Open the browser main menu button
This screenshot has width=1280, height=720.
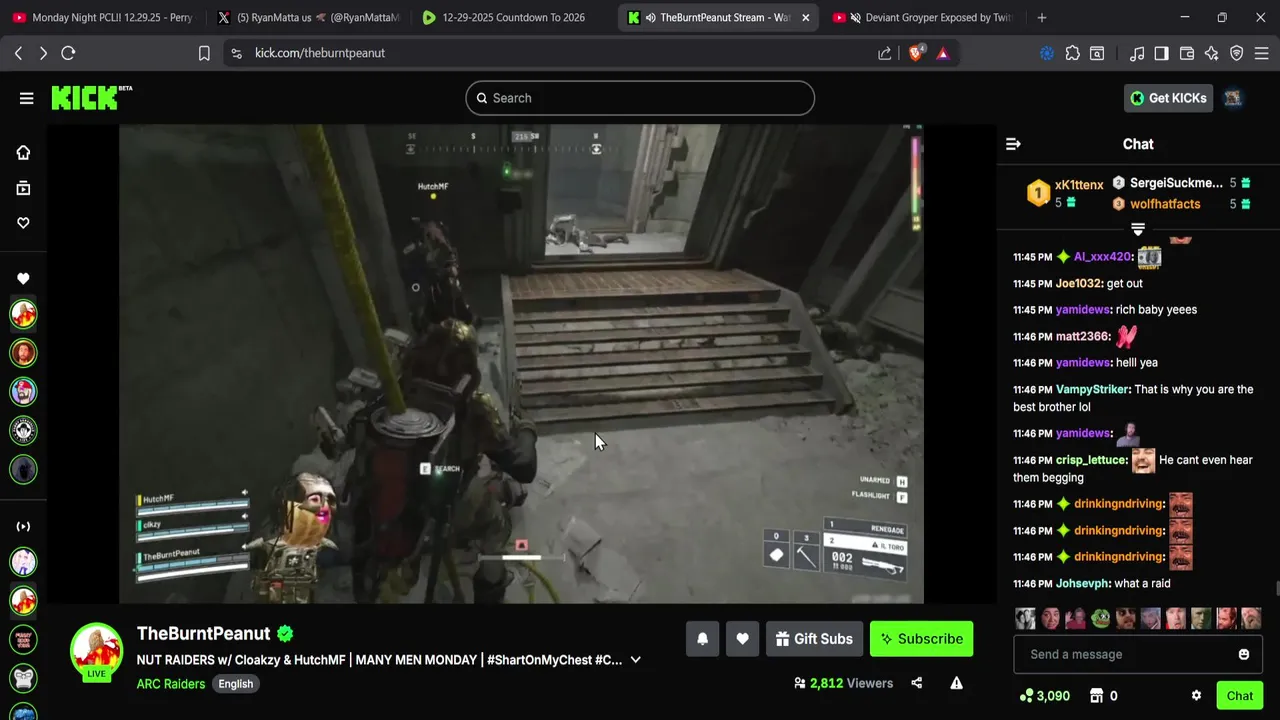[x=1262, y=53]
